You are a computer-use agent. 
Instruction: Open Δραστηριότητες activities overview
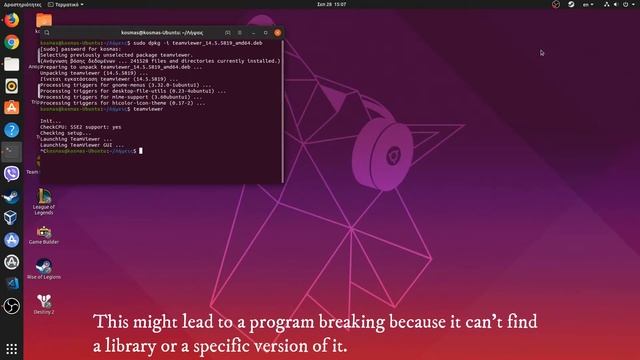[x=22, y=4]
